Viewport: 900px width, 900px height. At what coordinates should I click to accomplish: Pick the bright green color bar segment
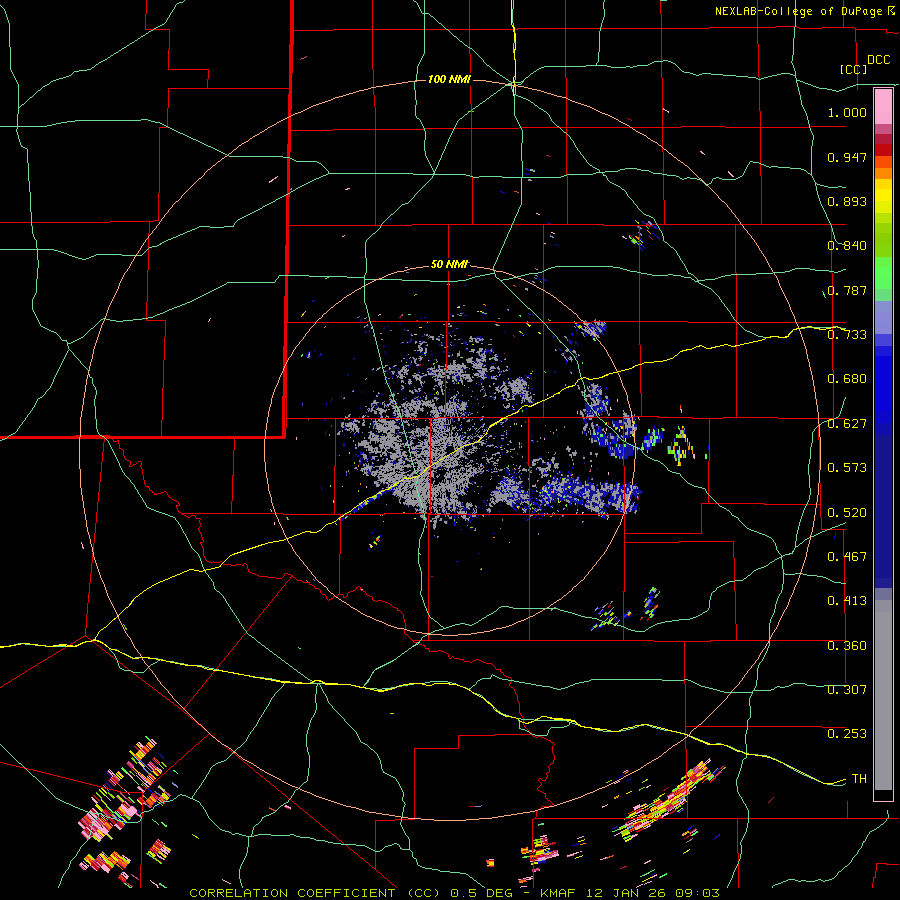click(x=883, y=273)
